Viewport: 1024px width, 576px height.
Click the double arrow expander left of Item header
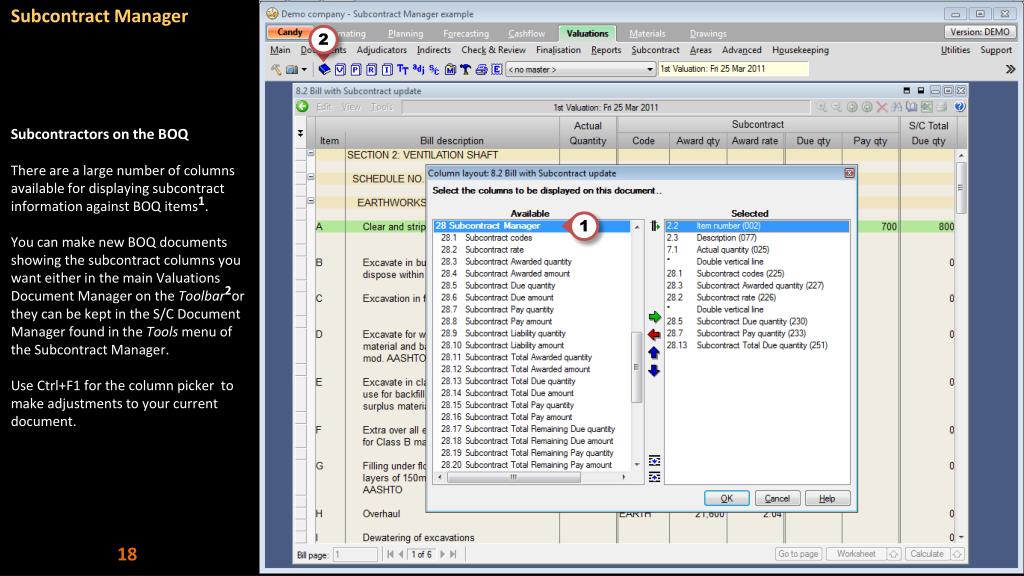[300, 133]
